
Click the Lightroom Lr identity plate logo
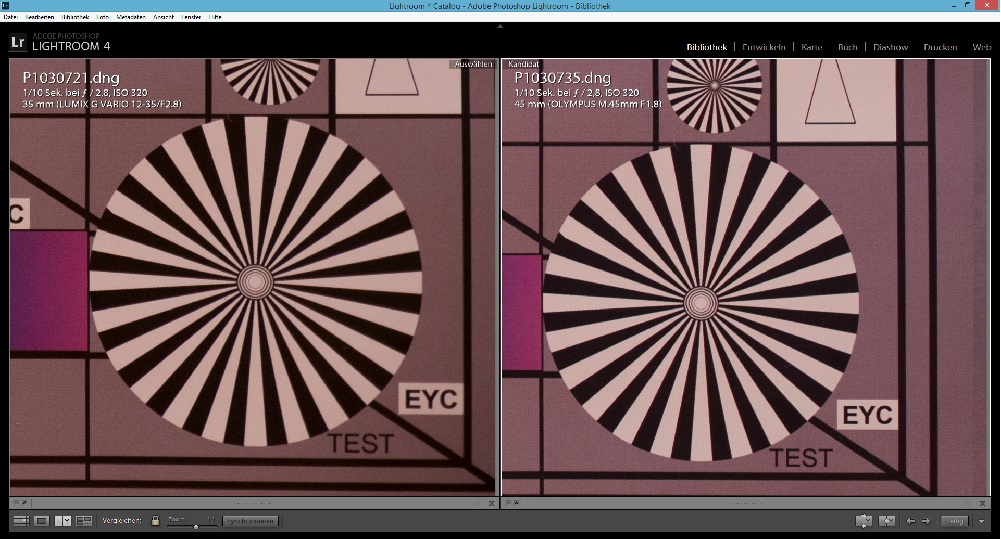coord(18,43)
